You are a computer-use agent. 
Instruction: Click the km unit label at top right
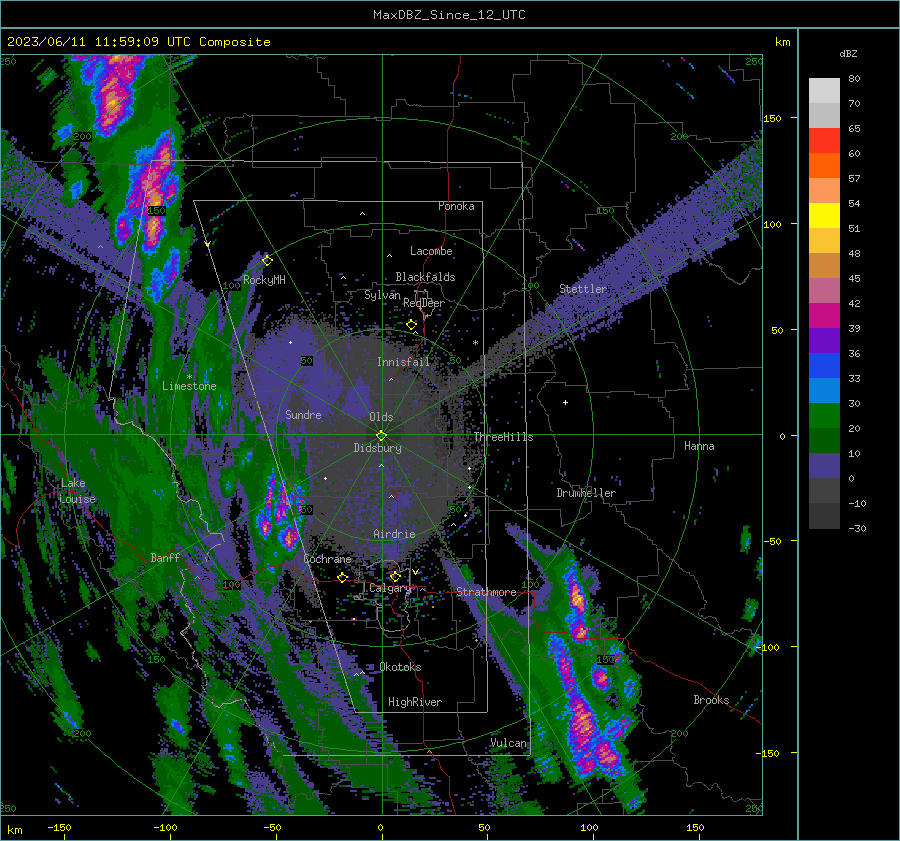[x=782, y=42]
